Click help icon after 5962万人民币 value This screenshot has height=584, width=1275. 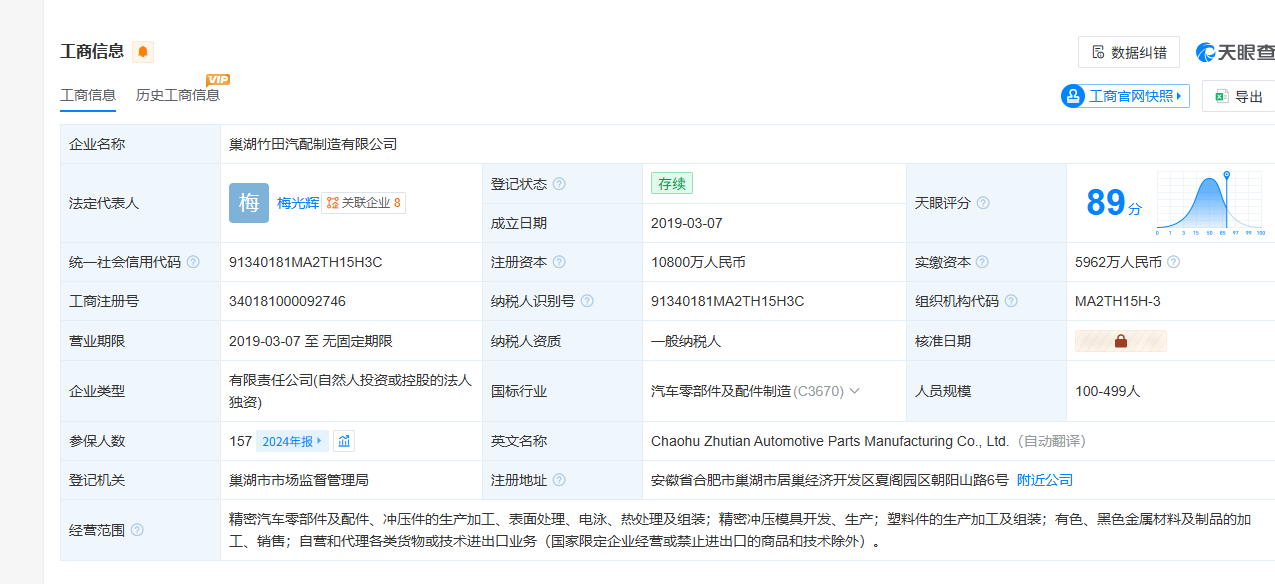point(1173,262)
